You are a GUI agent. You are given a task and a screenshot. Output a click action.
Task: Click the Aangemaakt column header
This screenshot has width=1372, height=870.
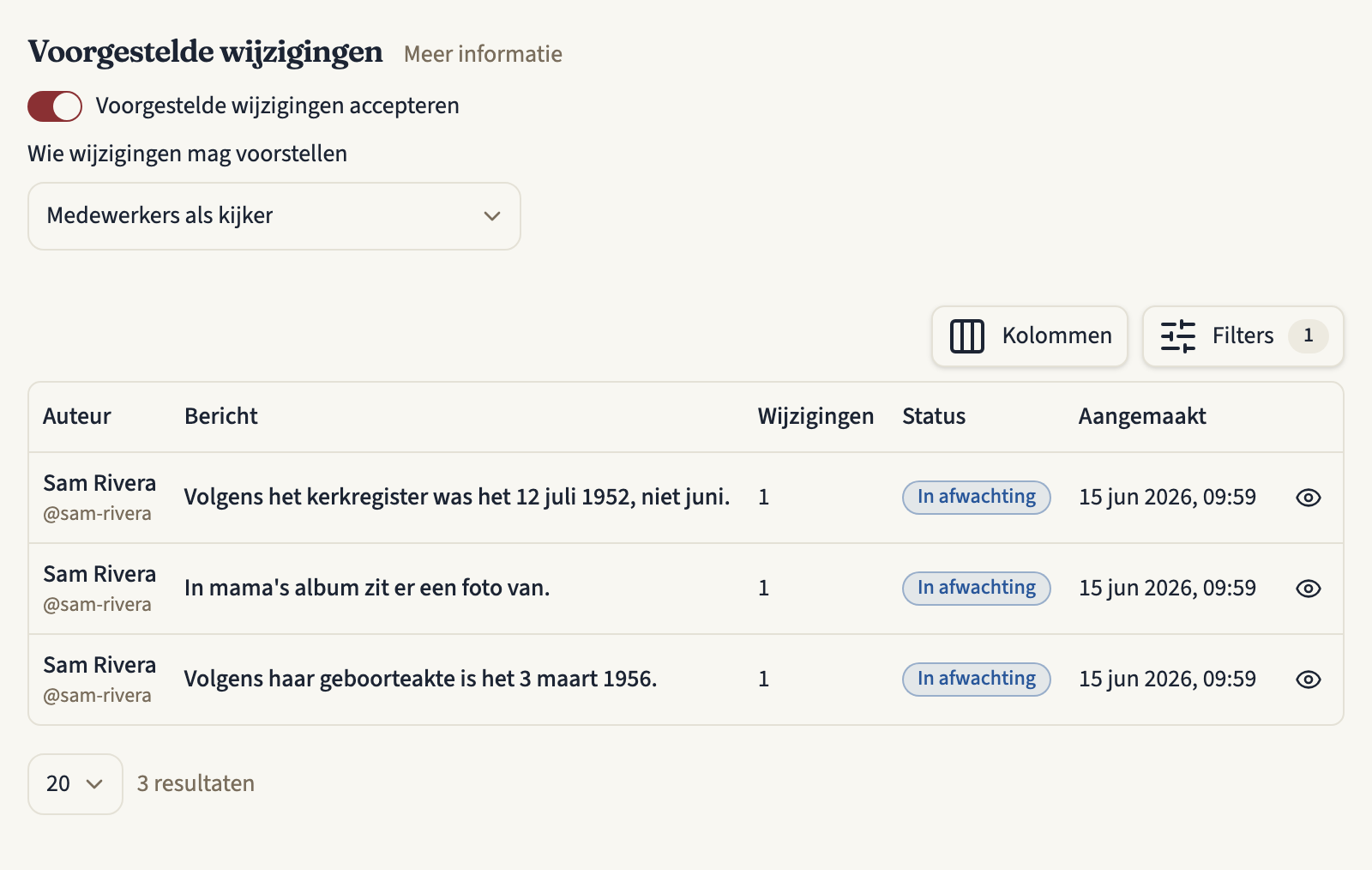pos(1142,416)
